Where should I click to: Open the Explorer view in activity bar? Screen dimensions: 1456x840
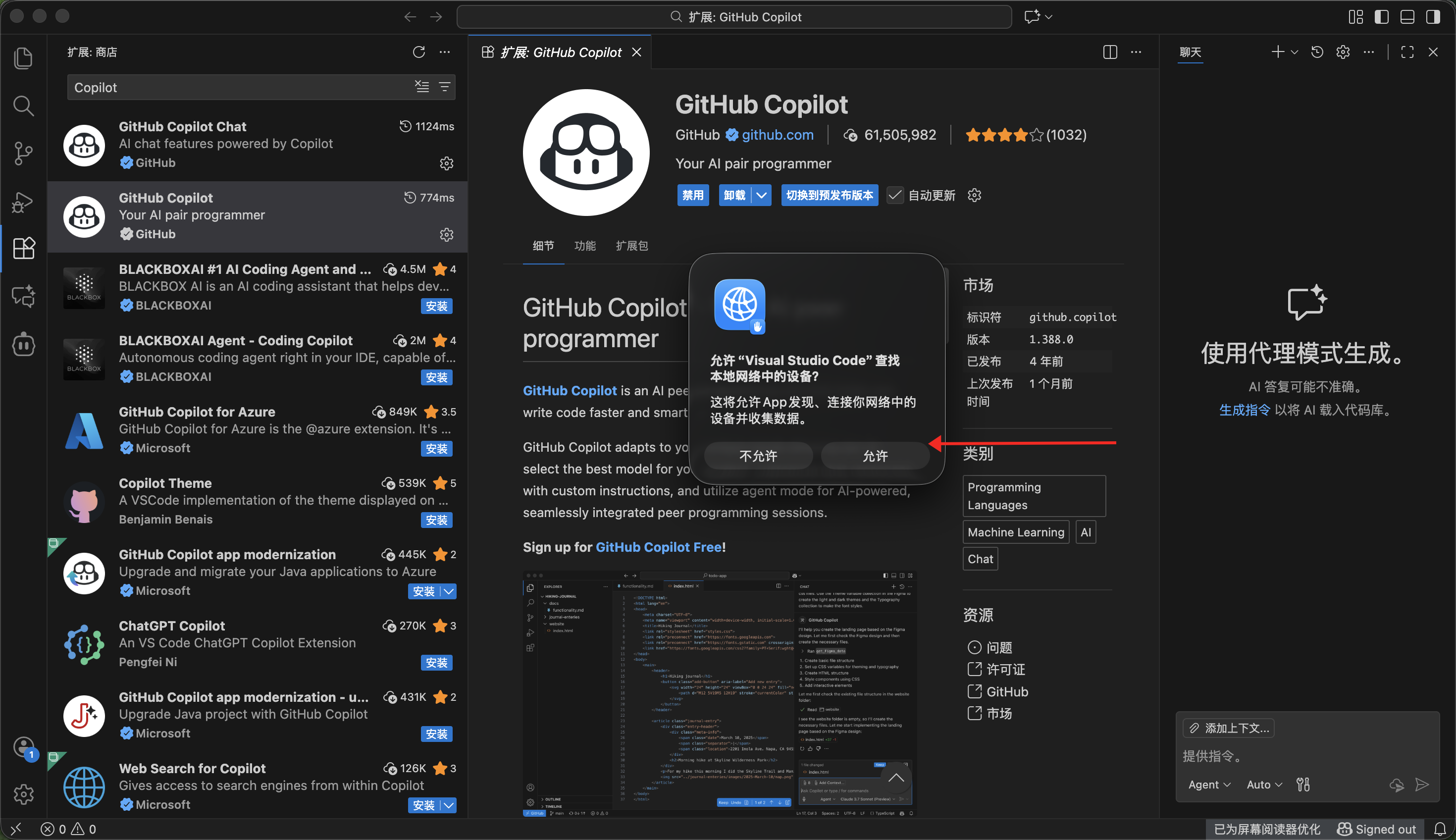(23, 58)
